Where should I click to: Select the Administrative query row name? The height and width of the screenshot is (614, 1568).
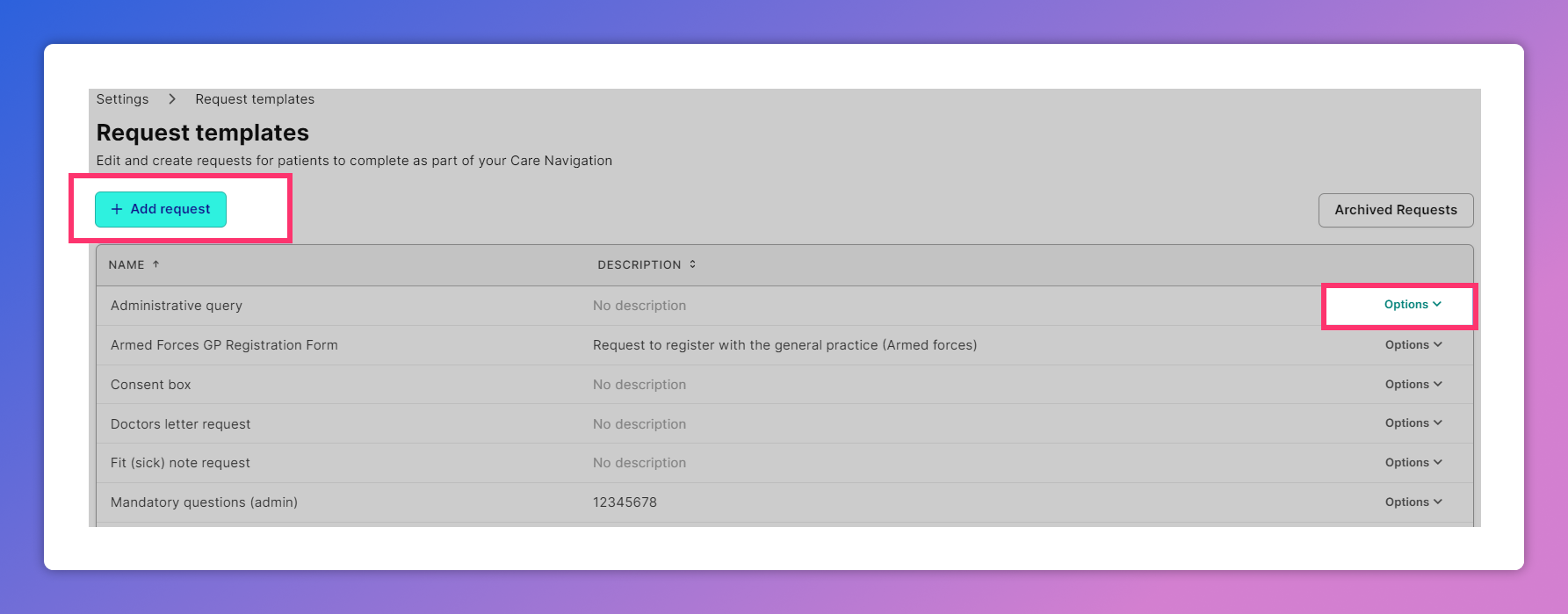[x=177, y=306]
